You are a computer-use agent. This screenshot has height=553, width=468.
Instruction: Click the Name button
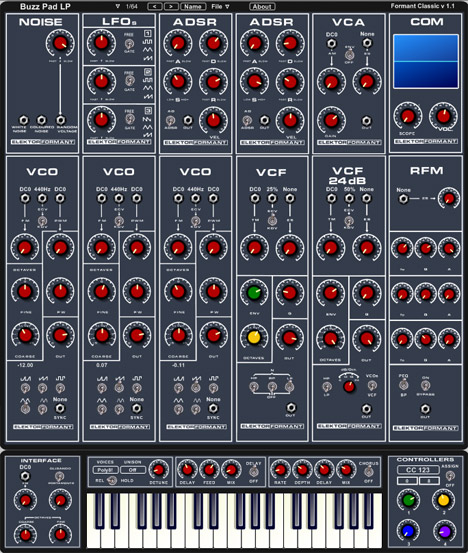[x=193, y=6]
